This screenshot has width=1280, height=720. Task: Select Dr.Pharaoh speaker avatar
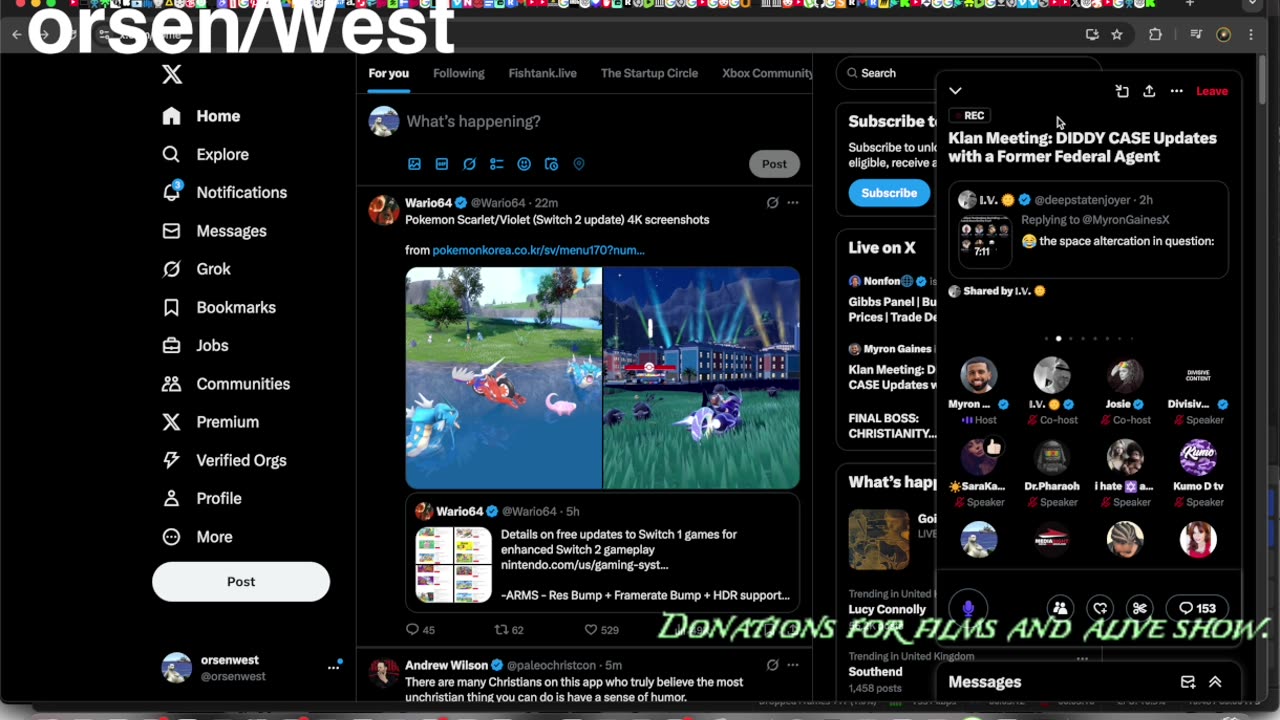click(x=1052, y=457)
